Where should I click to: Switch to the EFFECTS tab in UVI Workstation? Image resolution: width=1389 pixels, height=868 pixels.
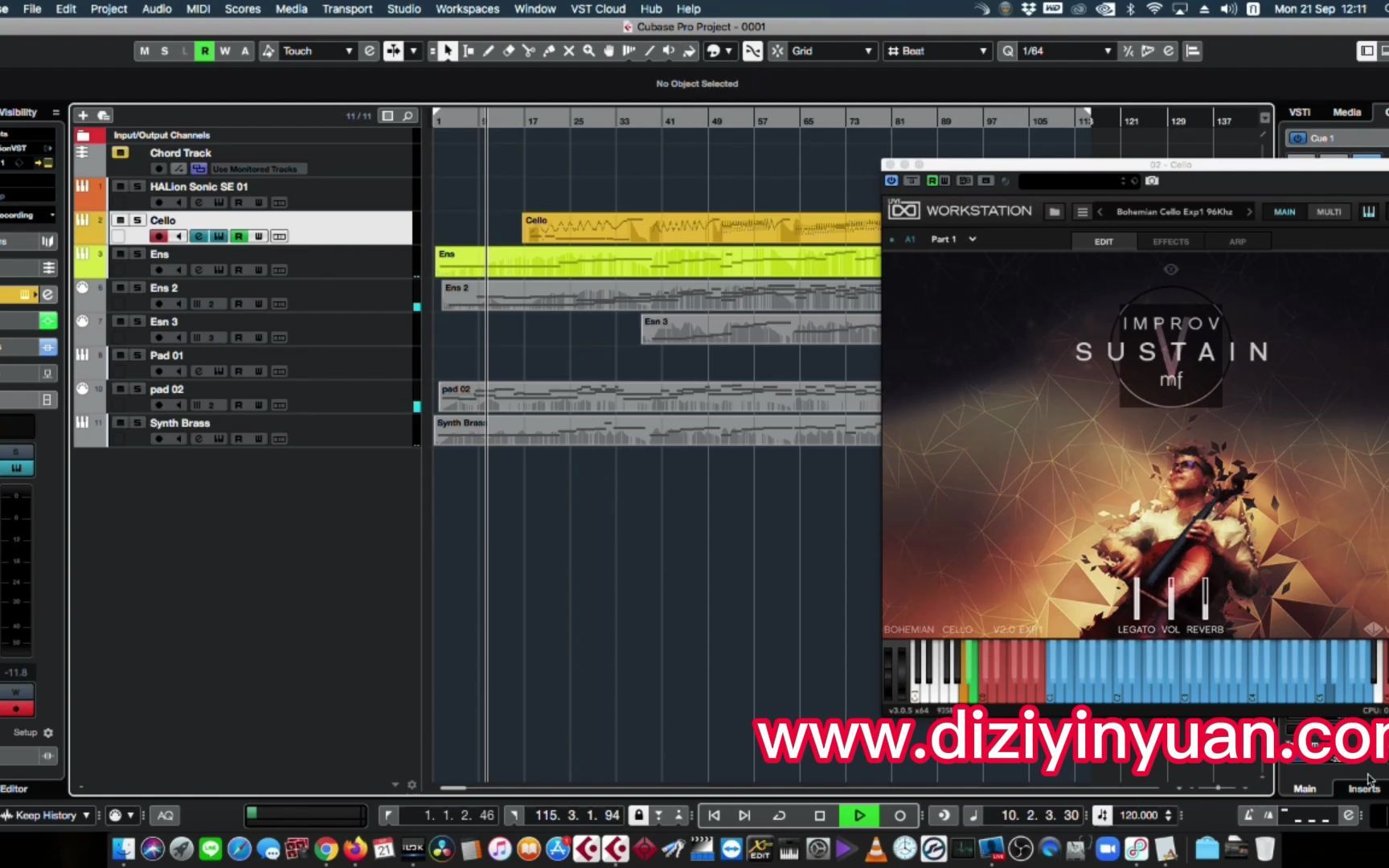point(1170,241)
